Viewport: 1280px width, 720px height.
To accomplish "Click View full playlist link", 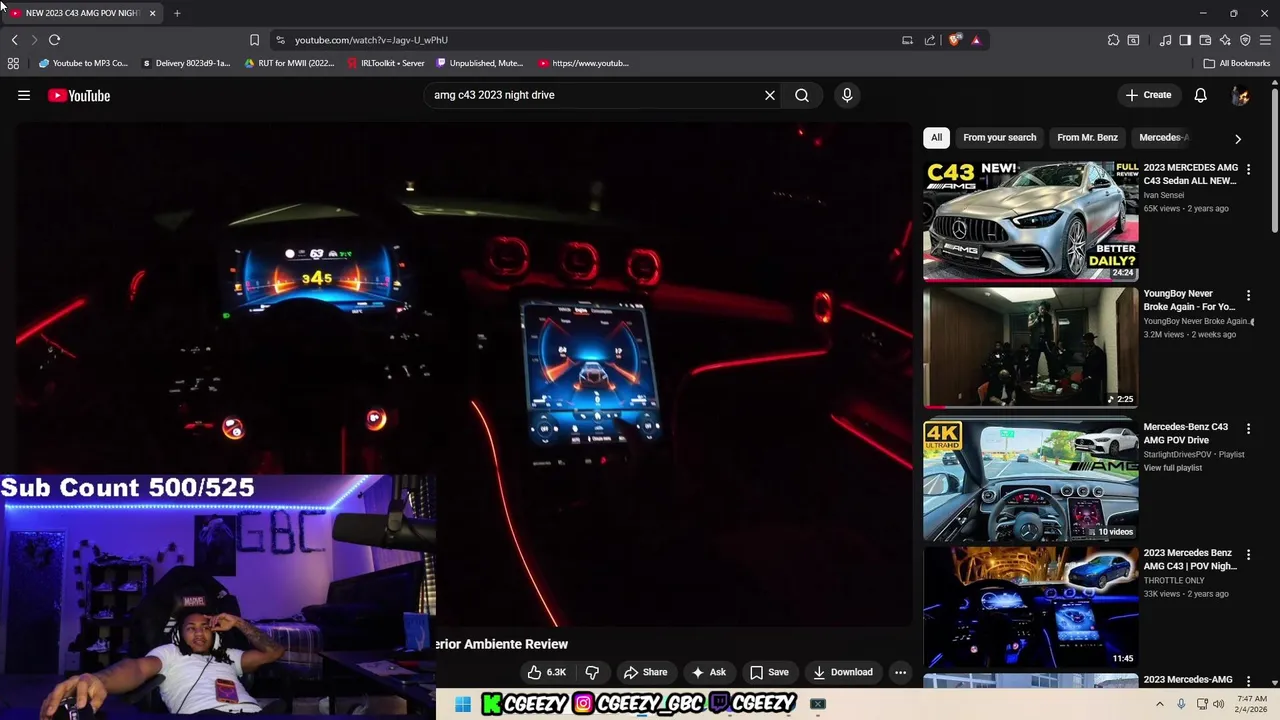I will click(x=1173, y=468).
